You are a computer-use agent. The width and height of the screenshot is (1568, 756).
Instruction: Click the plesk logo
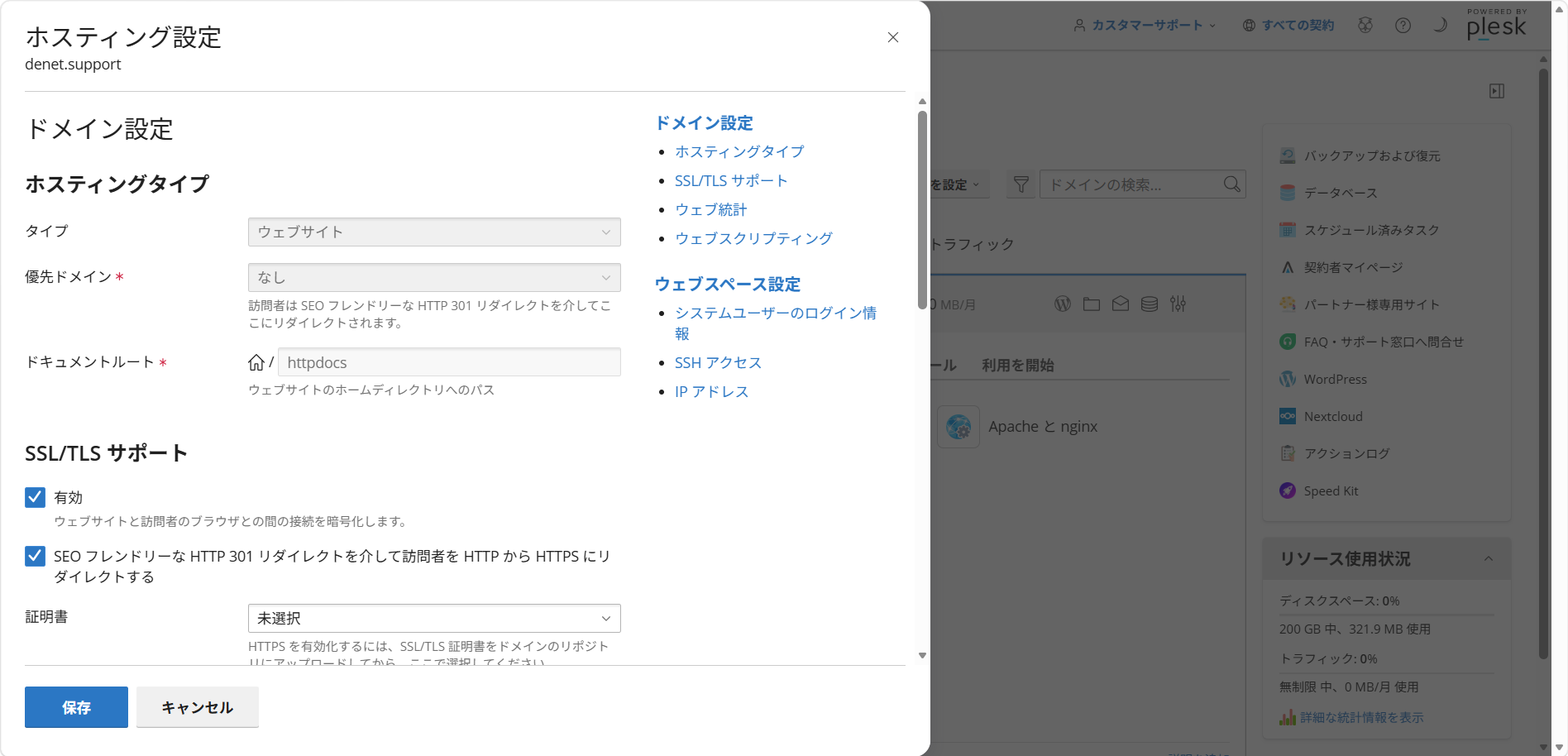click(1496, 25)
